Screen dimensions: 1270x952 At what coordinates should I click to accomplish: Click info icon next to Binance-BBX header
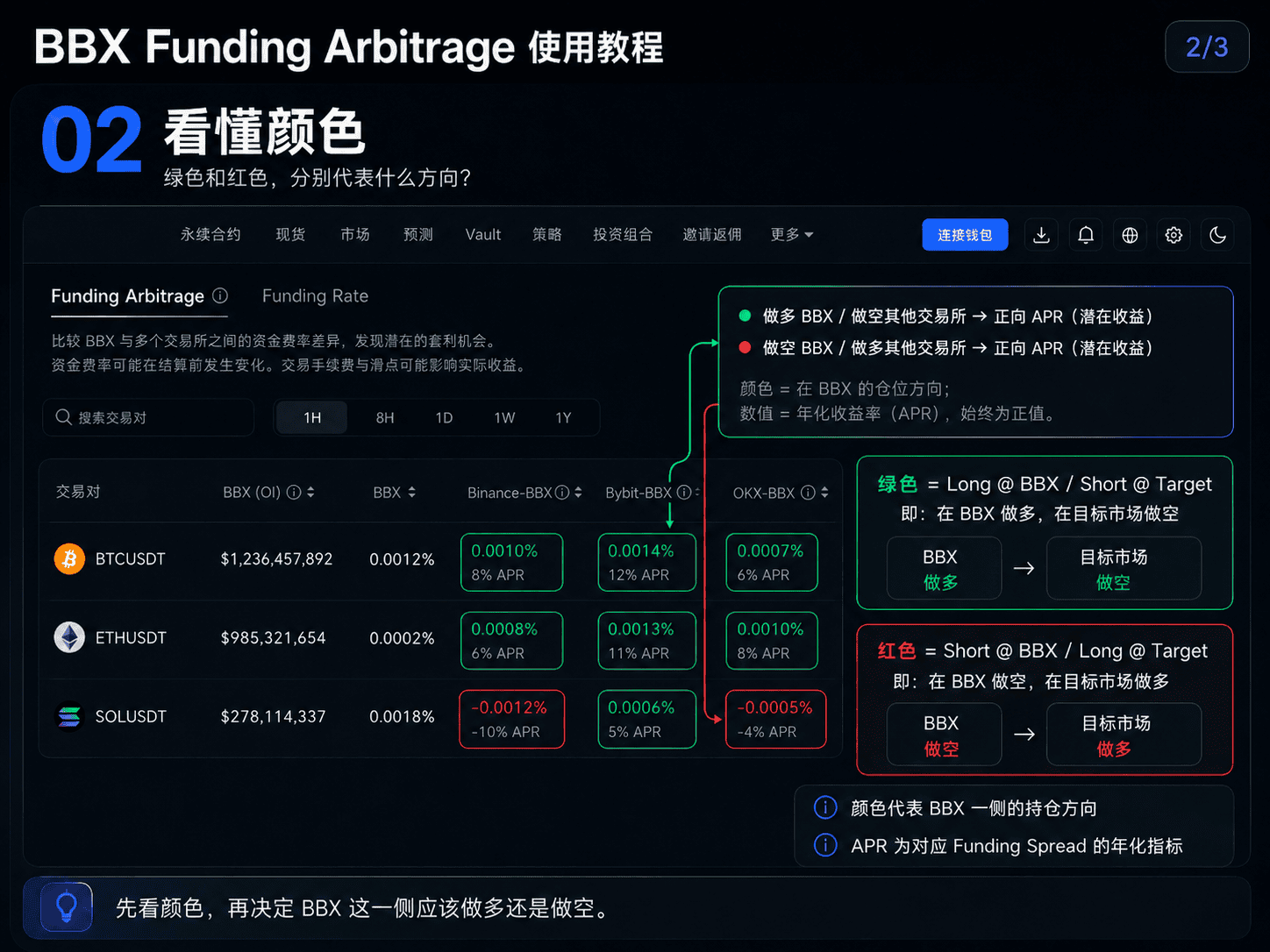pos(562,493)
